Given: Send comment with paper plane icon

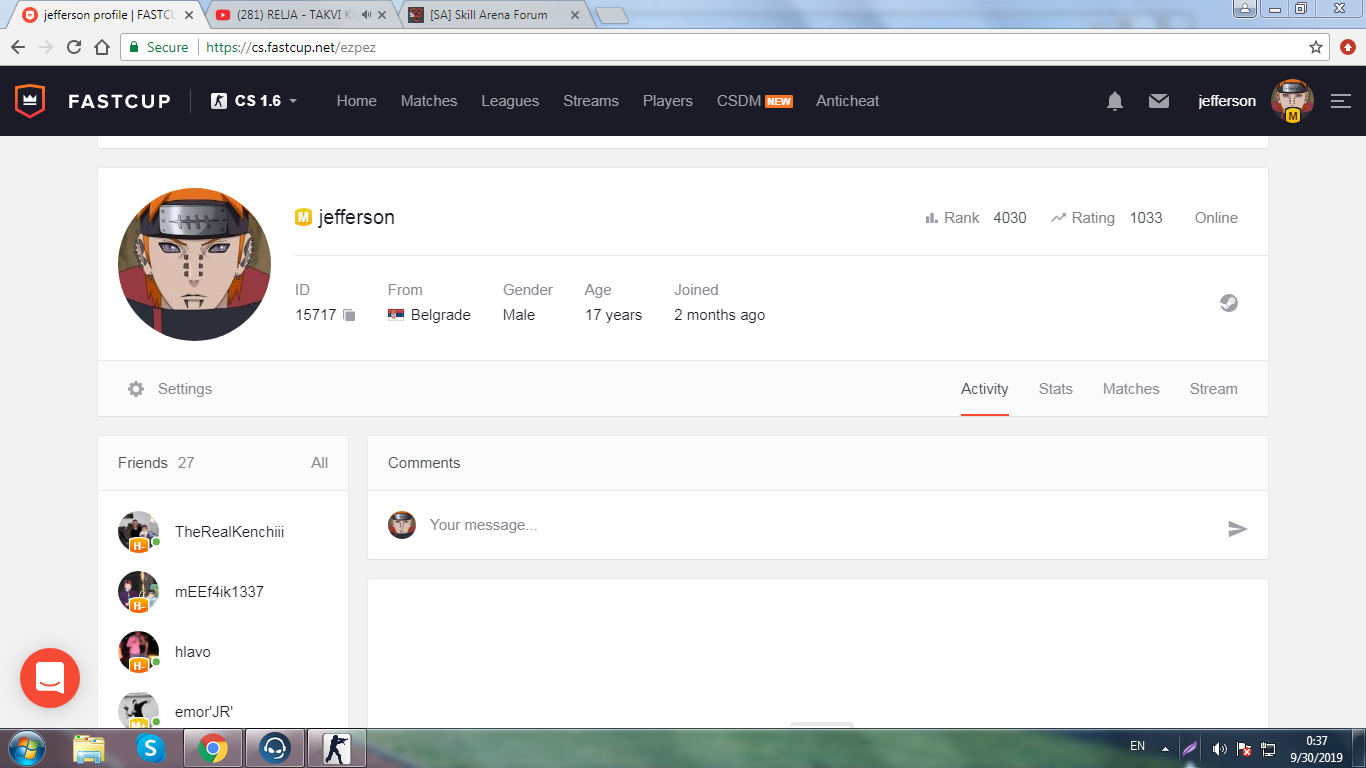Looking at the screenshot, I should coord(1237,529).
